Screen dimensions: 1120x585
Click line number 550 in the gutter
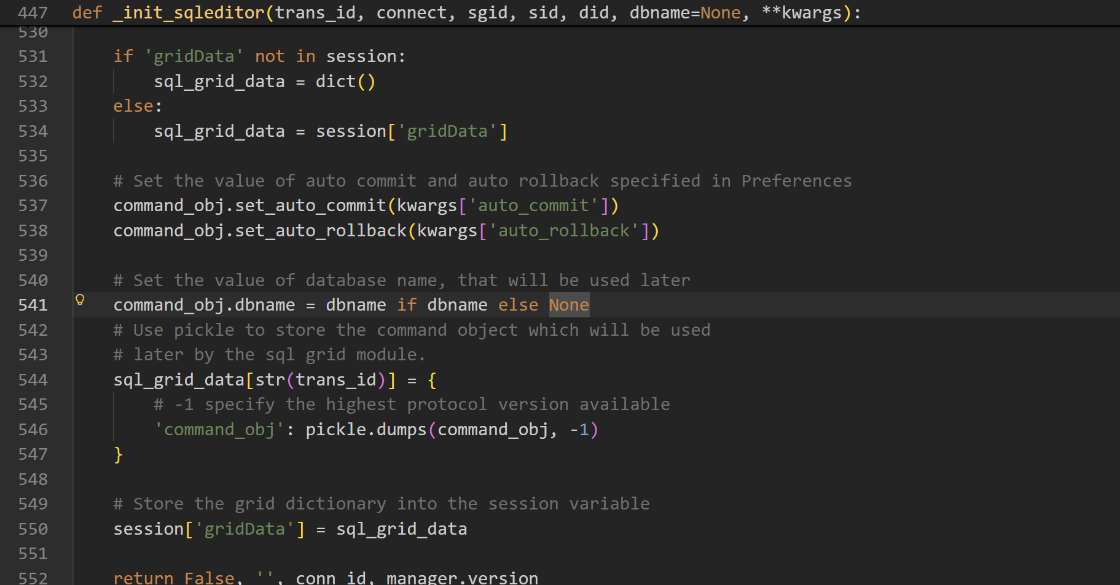(x=32, y=529)
